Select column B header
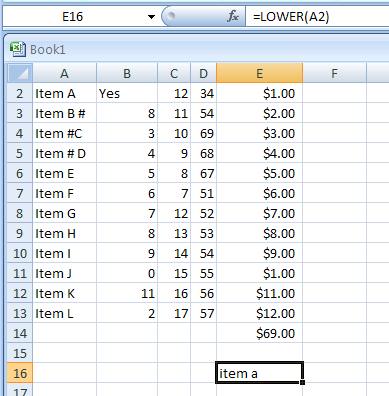Image resolution: width=389 pixels, height=396 pixels. click(x=127, y=73)
